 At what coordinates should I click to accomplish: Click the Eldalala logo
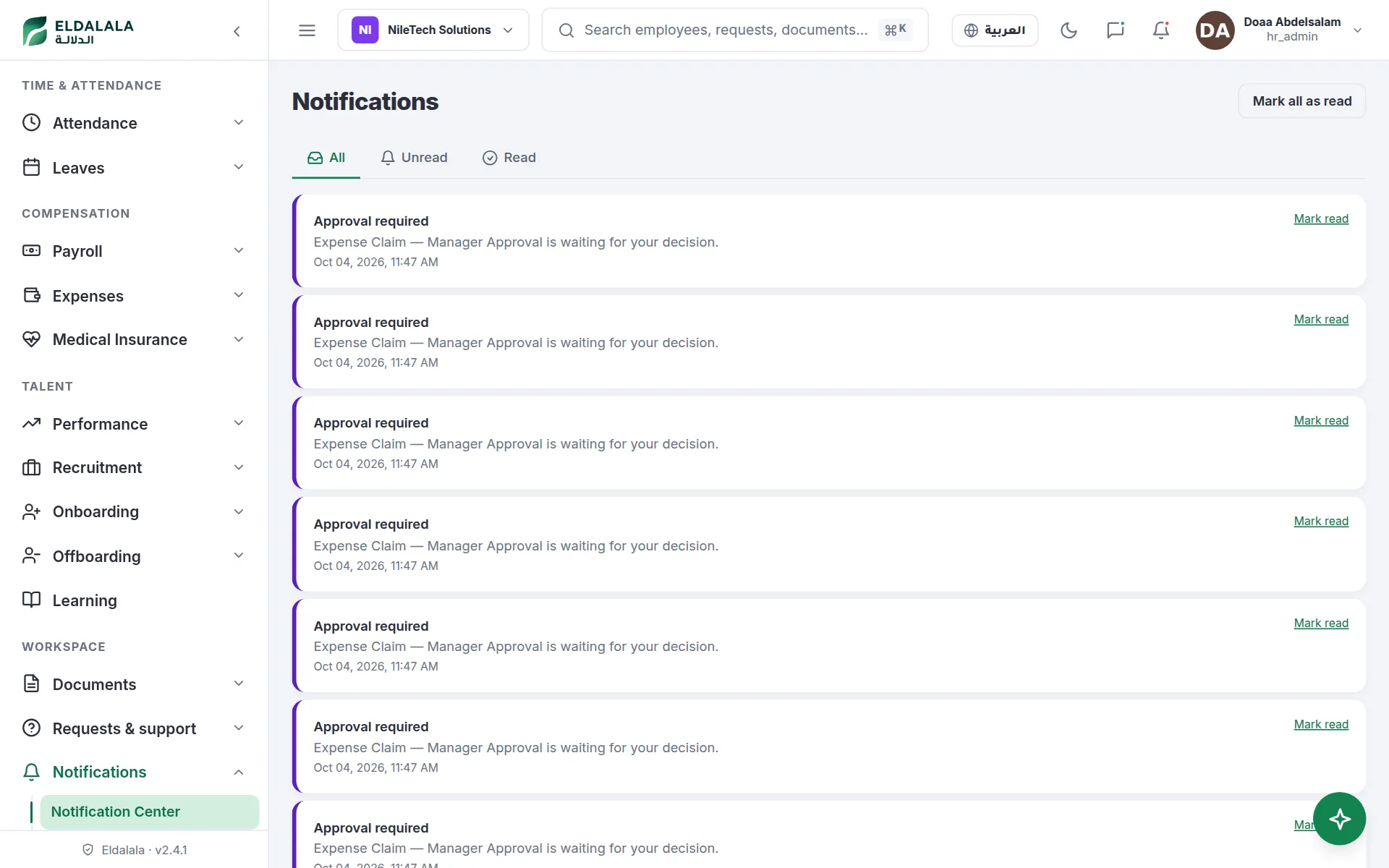(x=78, y=30)
